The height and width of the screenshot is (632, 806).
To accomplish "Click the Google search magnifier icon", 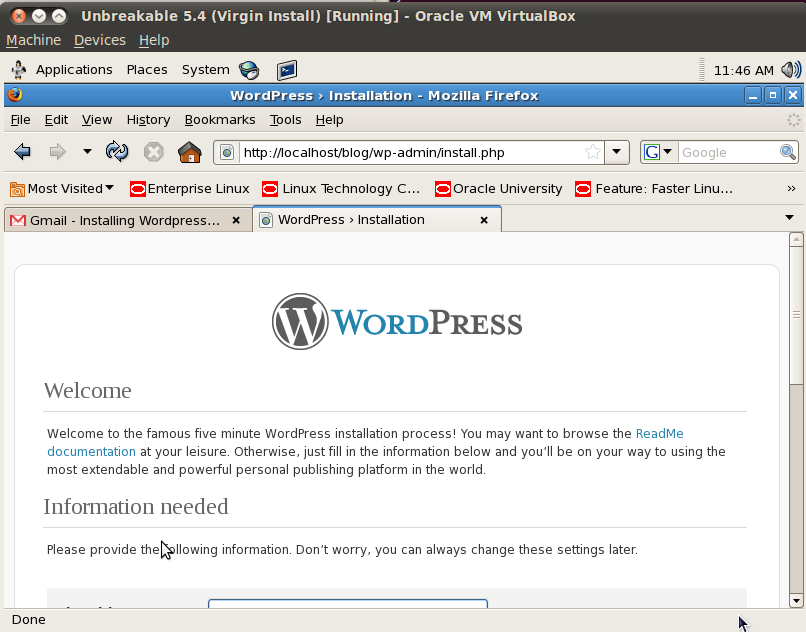I will click(787, 152).
